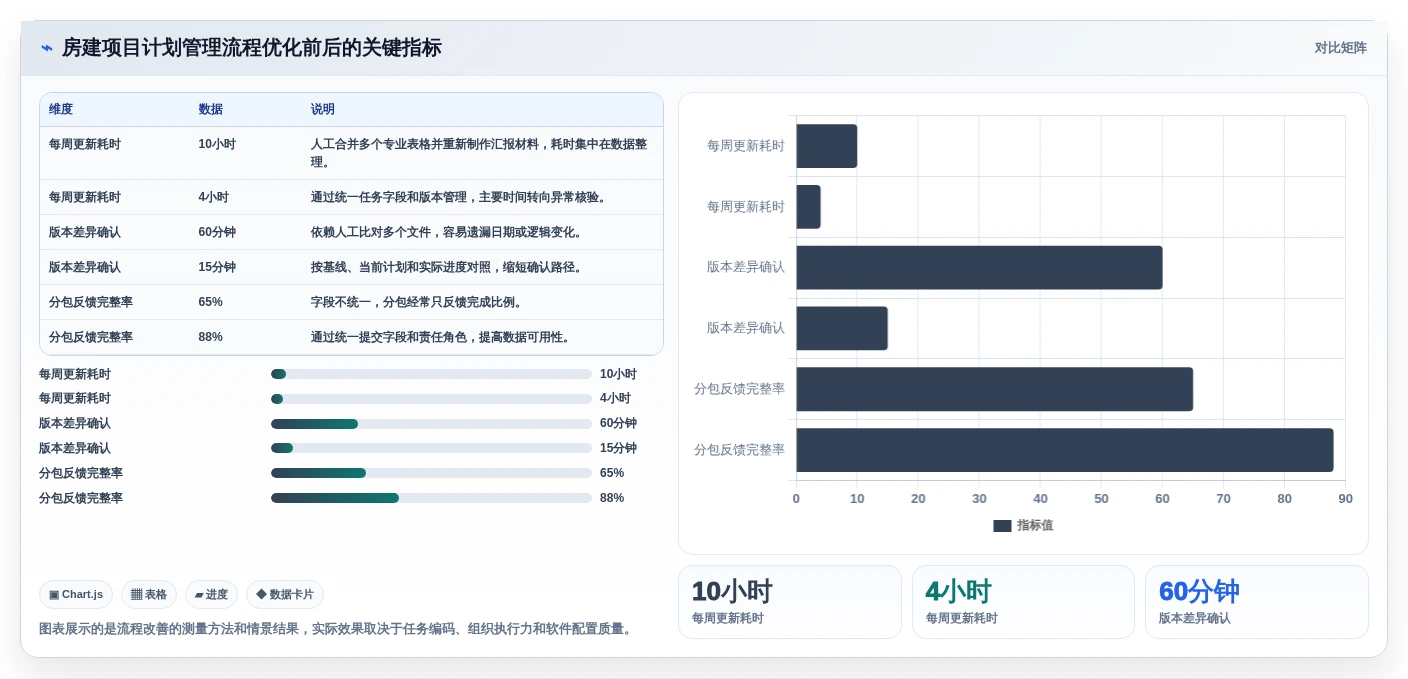Click the 说明 column header
The height and width of the screenshot is (679, 1408).
pyautogui.click(x=322, y=109)
